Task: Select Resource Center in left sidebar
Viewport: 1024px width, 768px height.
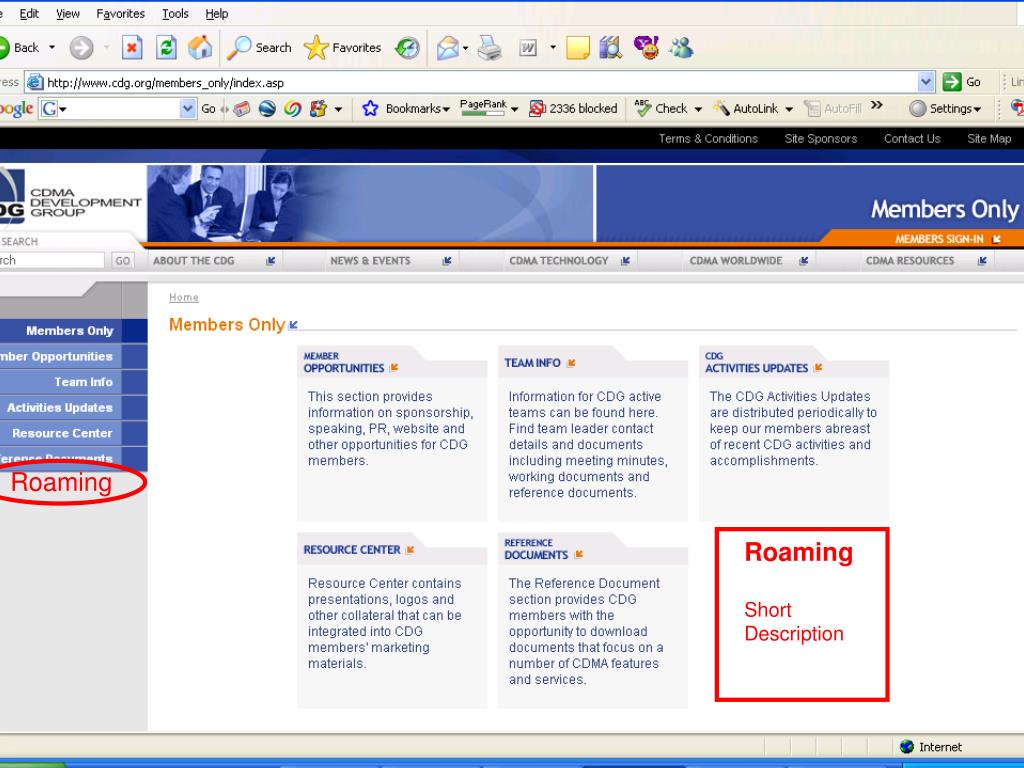Action: coord(62,433)
